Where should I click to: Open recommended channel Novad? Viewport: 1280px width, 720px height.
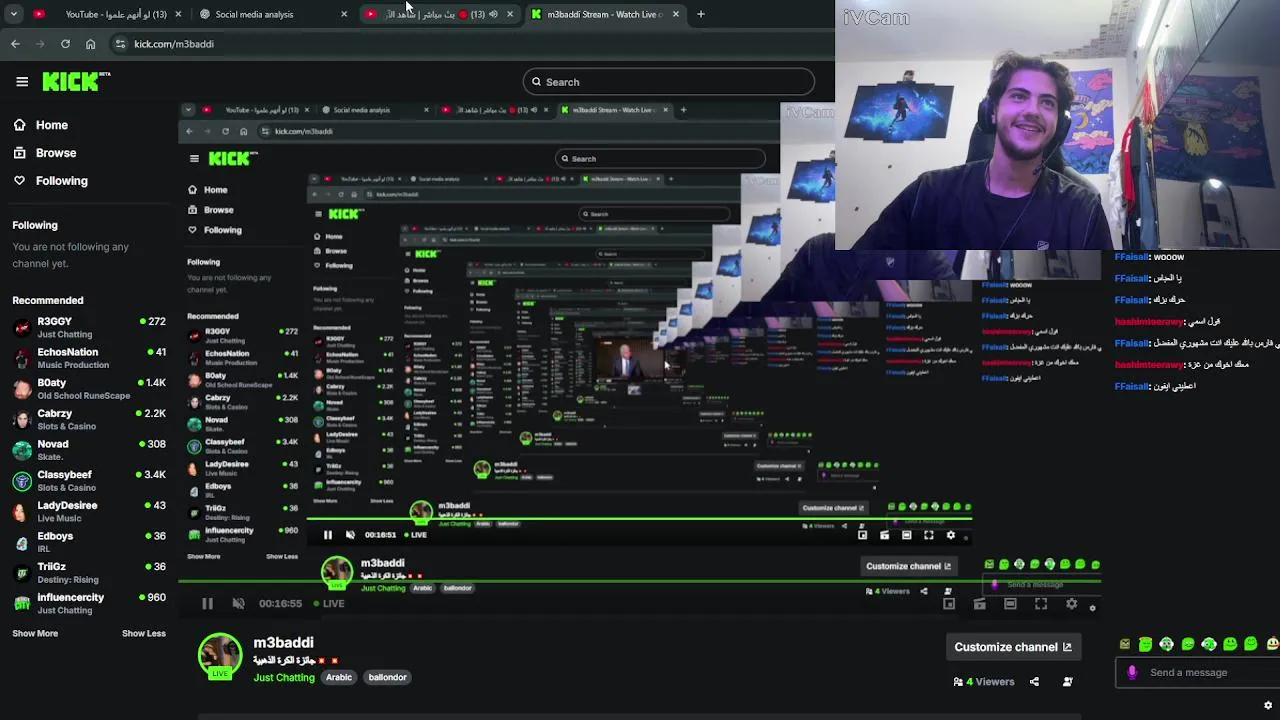pos(88,450)
